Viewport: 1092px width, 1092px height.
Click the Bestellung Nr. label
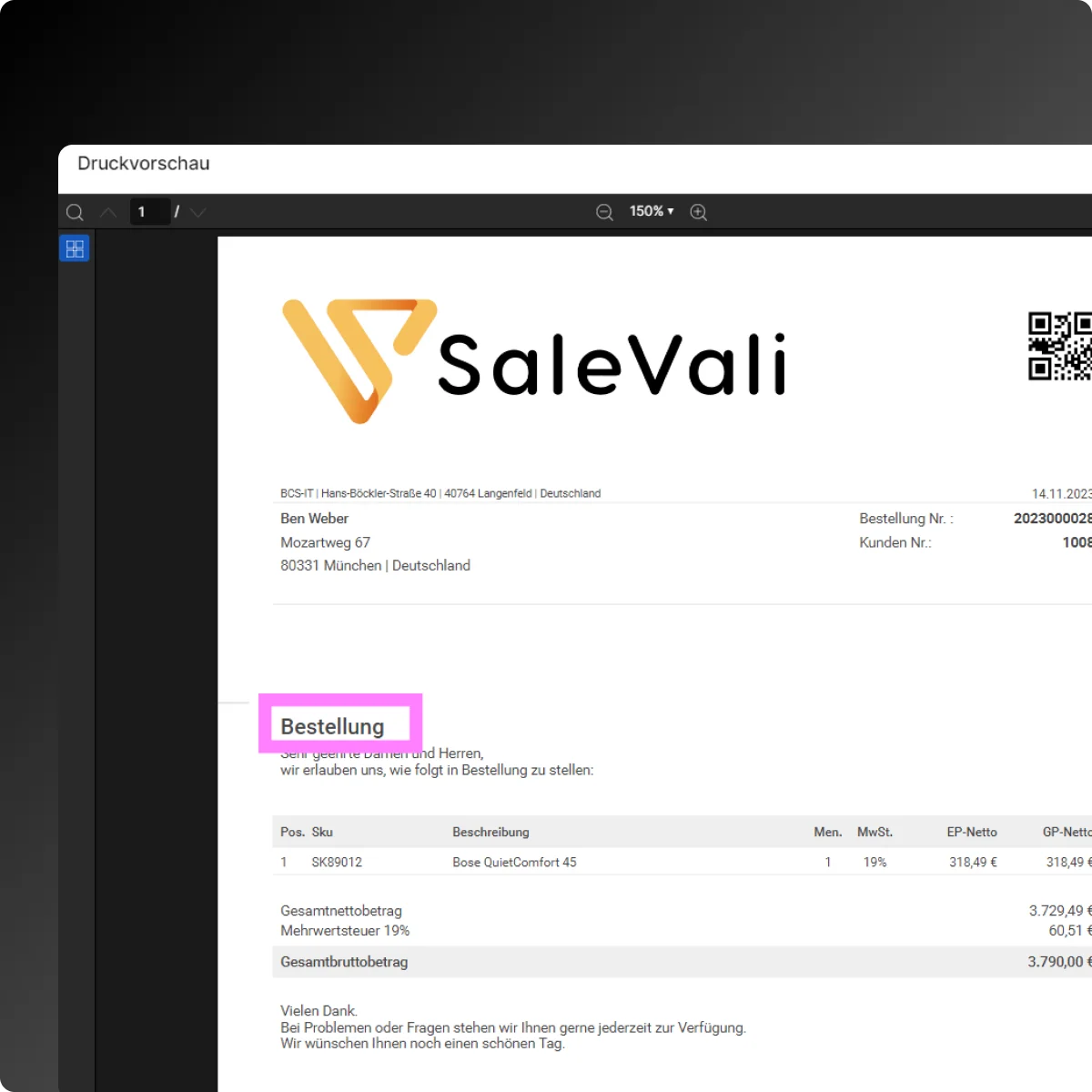[905, 519]
